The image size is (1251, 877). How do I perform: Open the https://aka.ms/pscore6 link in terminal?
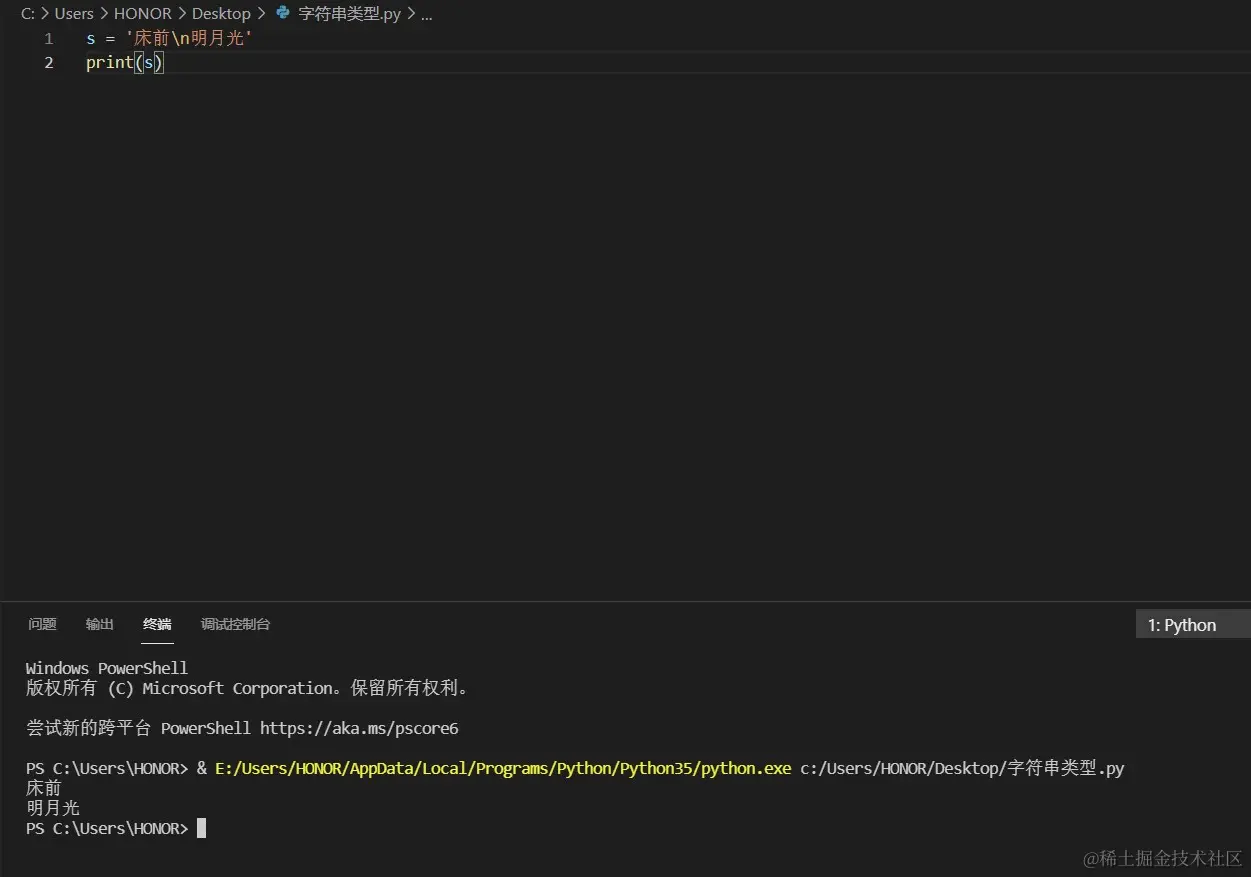(x=359, y=728)
